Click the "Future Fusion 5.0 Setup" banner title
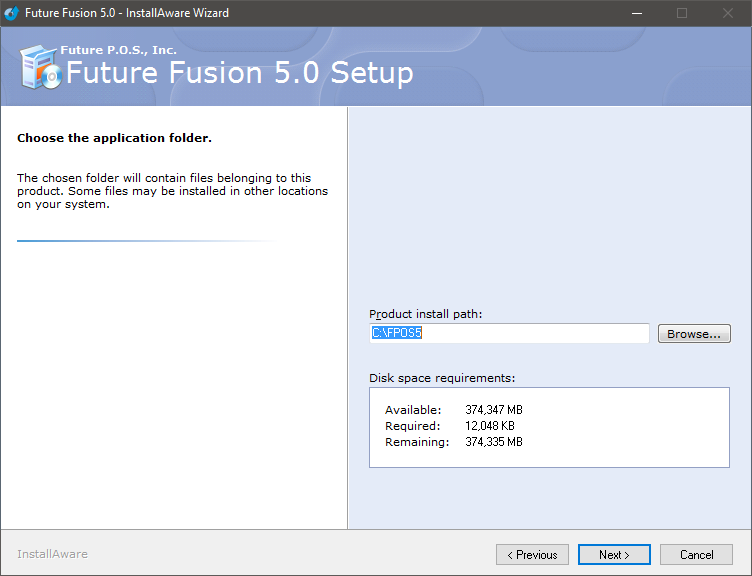The image size is (752, 576). 239,74
